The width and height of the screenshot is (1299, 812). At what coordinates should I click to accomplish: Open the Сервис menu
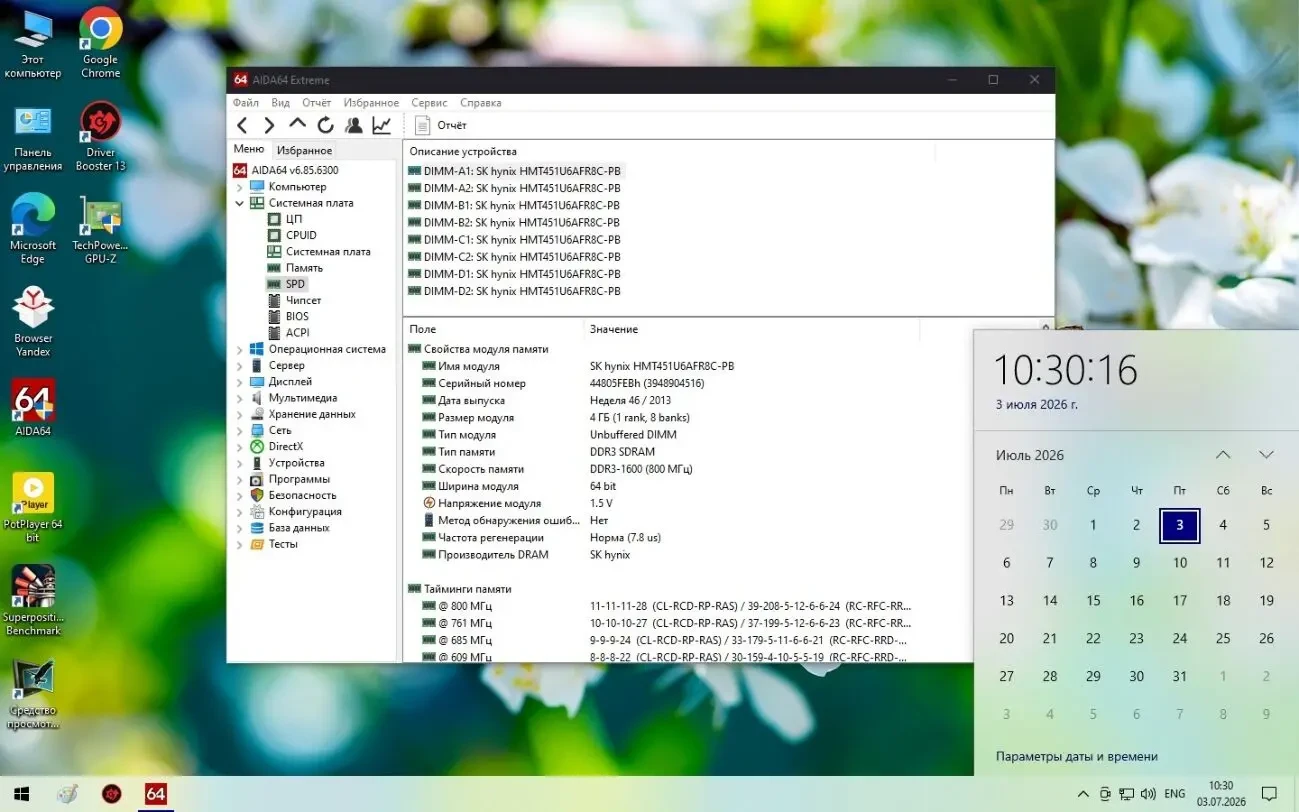coord(429,103)
